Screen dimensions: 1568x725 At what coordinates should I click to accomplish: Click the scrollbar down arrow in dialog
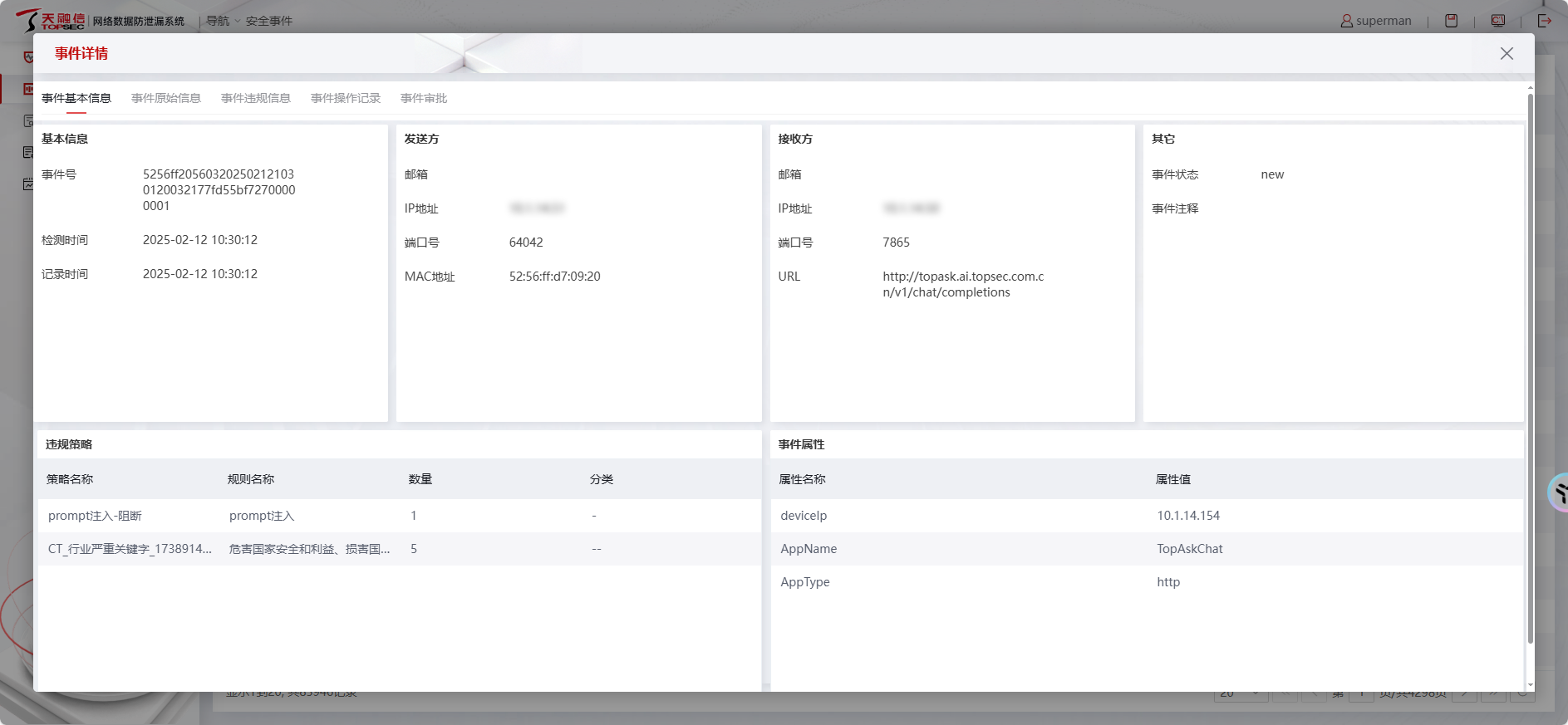click(1530, 686)
